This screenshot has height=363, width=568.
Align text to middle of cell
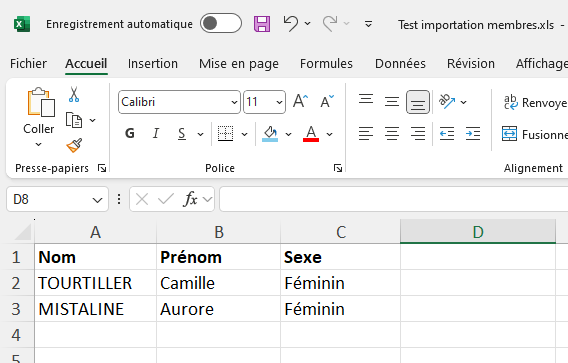[392, 102]
